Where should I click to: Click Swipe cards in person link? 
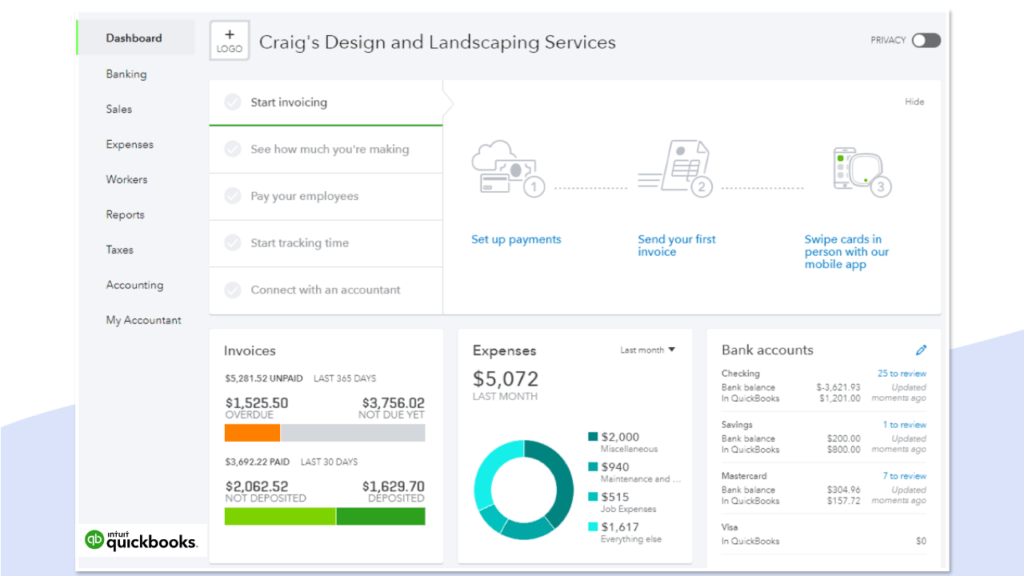[846, 251]
